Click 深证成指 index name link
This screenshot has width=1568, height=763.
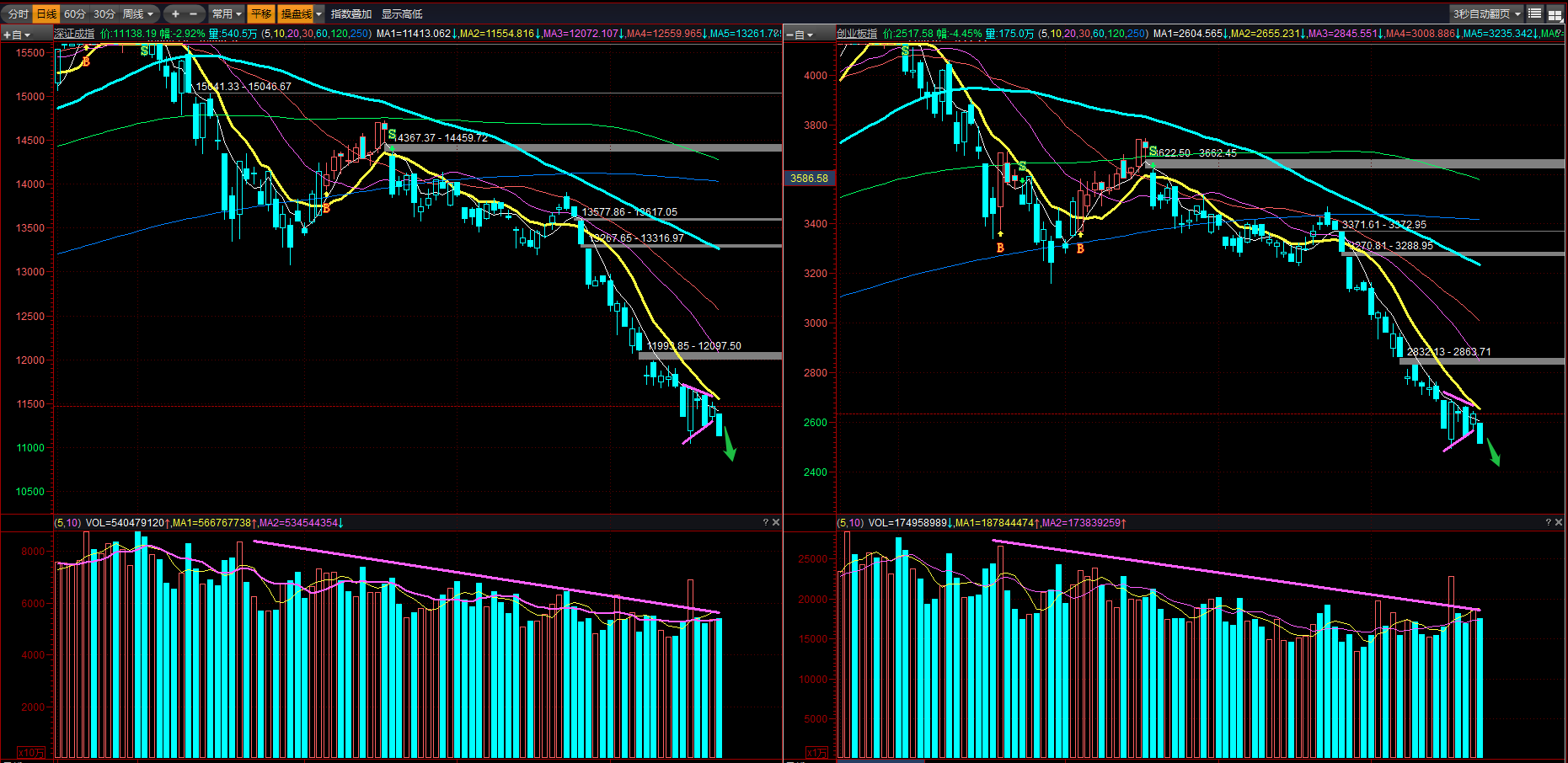point(74,34)
